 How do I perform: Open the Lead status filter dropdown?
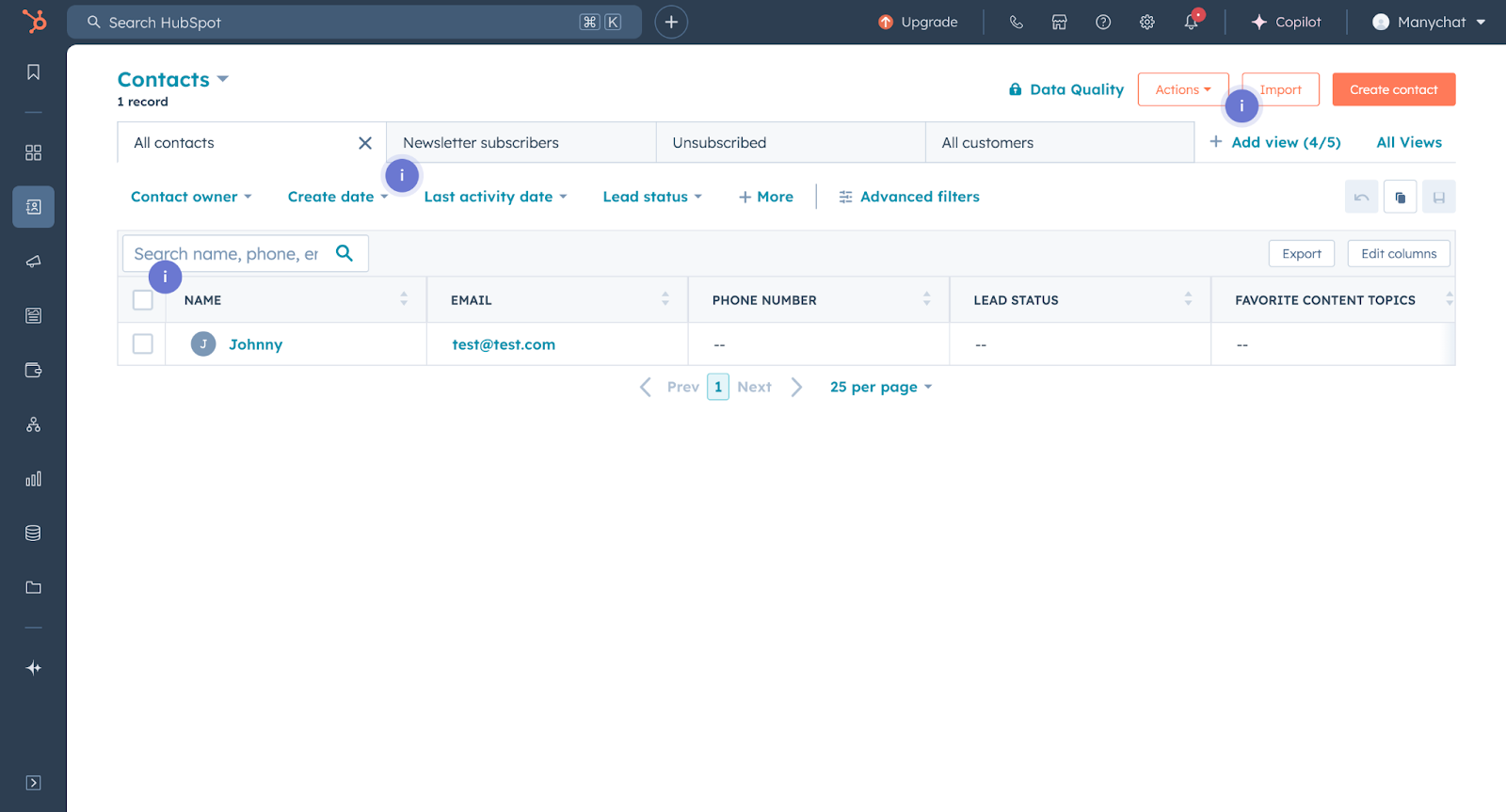(x=652, y=197)
